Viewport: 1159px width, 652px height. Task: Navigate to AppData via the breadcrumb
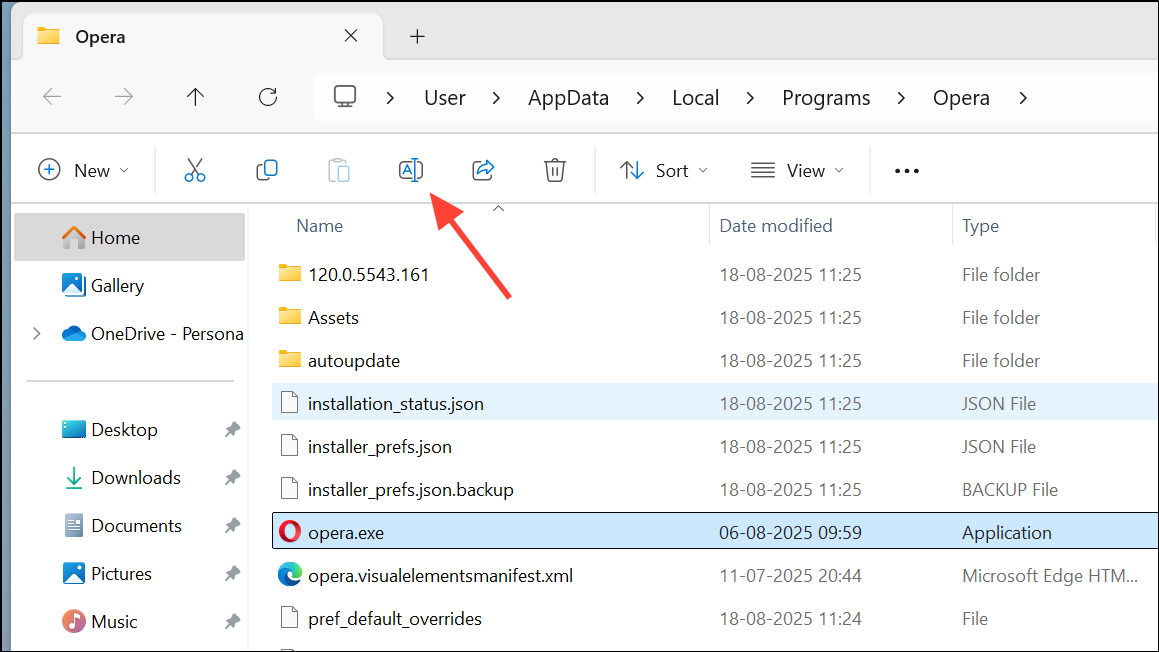coord(568,97)
